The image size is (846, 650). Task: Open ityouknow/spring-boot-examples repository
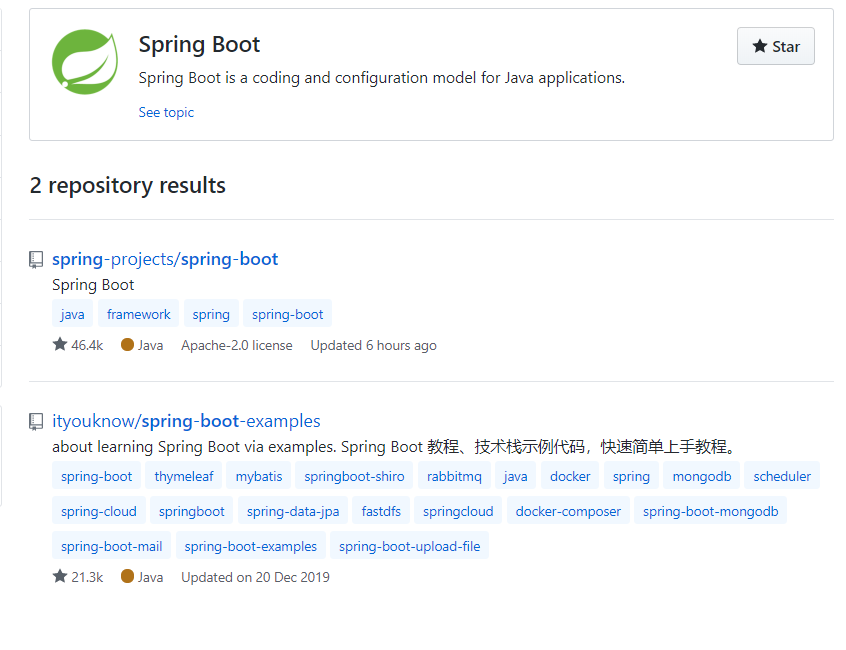pyautogui.click(x=186, y=421)
